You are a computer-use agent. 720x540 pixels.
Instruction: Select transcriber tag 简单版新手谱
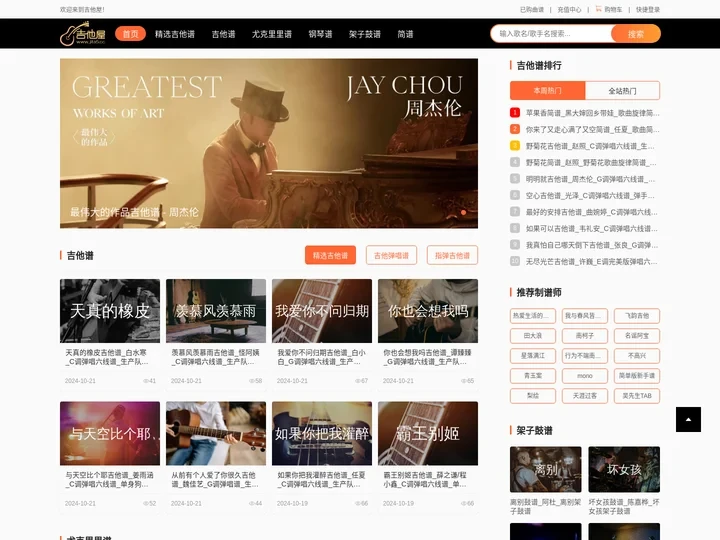637,376
